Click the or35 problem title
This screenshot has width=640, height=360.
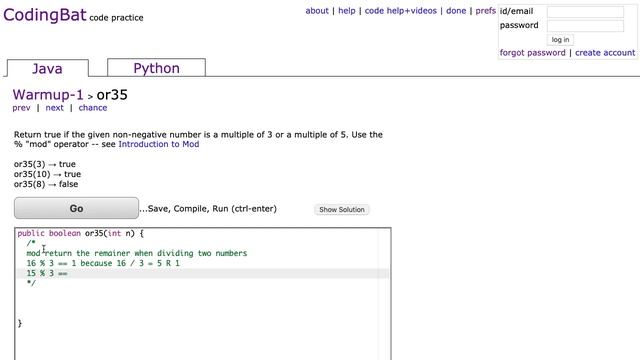(x=112, y=95)
